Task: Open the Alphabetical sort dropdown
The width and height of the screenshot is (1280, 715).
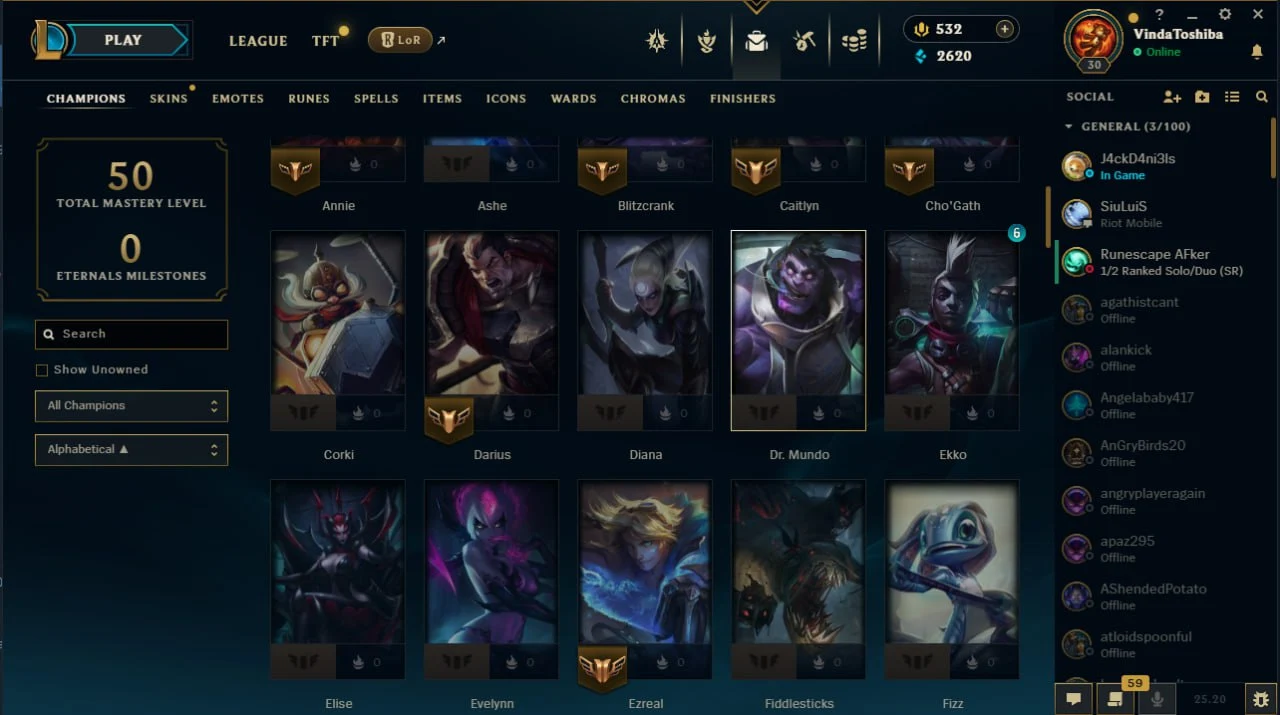Action: click(x=131, y=450)
